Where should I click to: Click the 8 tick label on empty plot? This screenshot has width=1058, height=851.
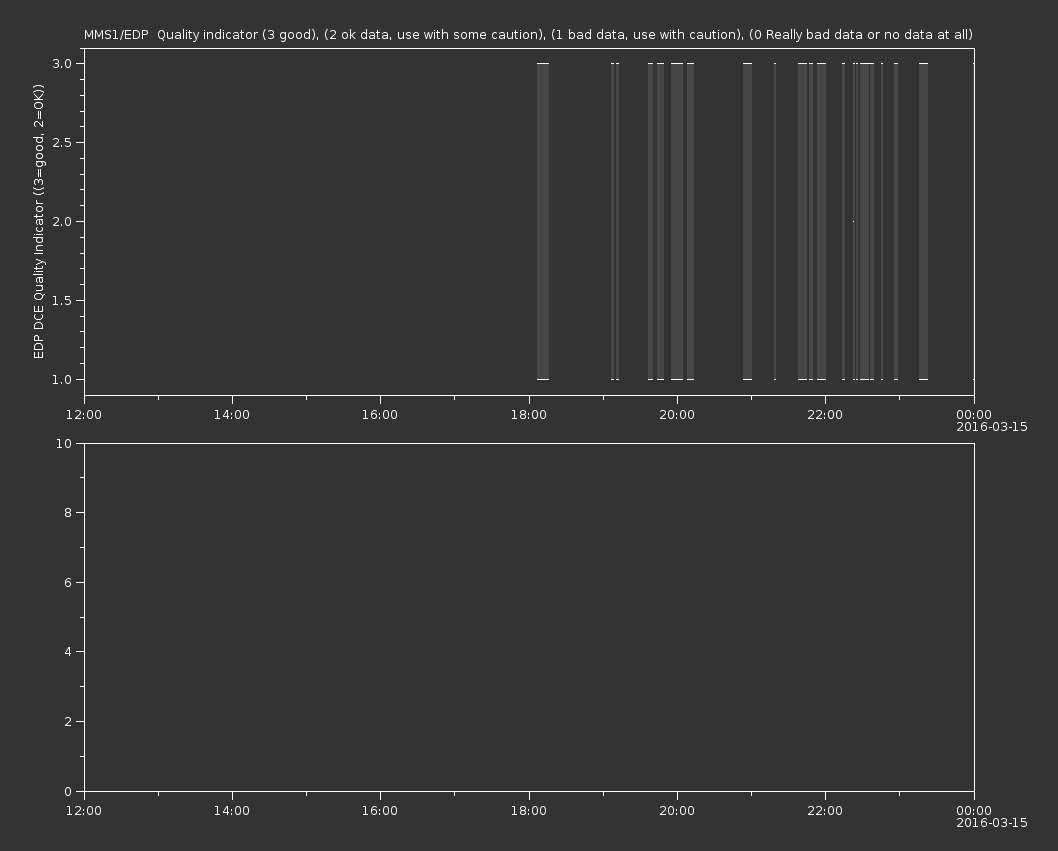coord(68,513)
